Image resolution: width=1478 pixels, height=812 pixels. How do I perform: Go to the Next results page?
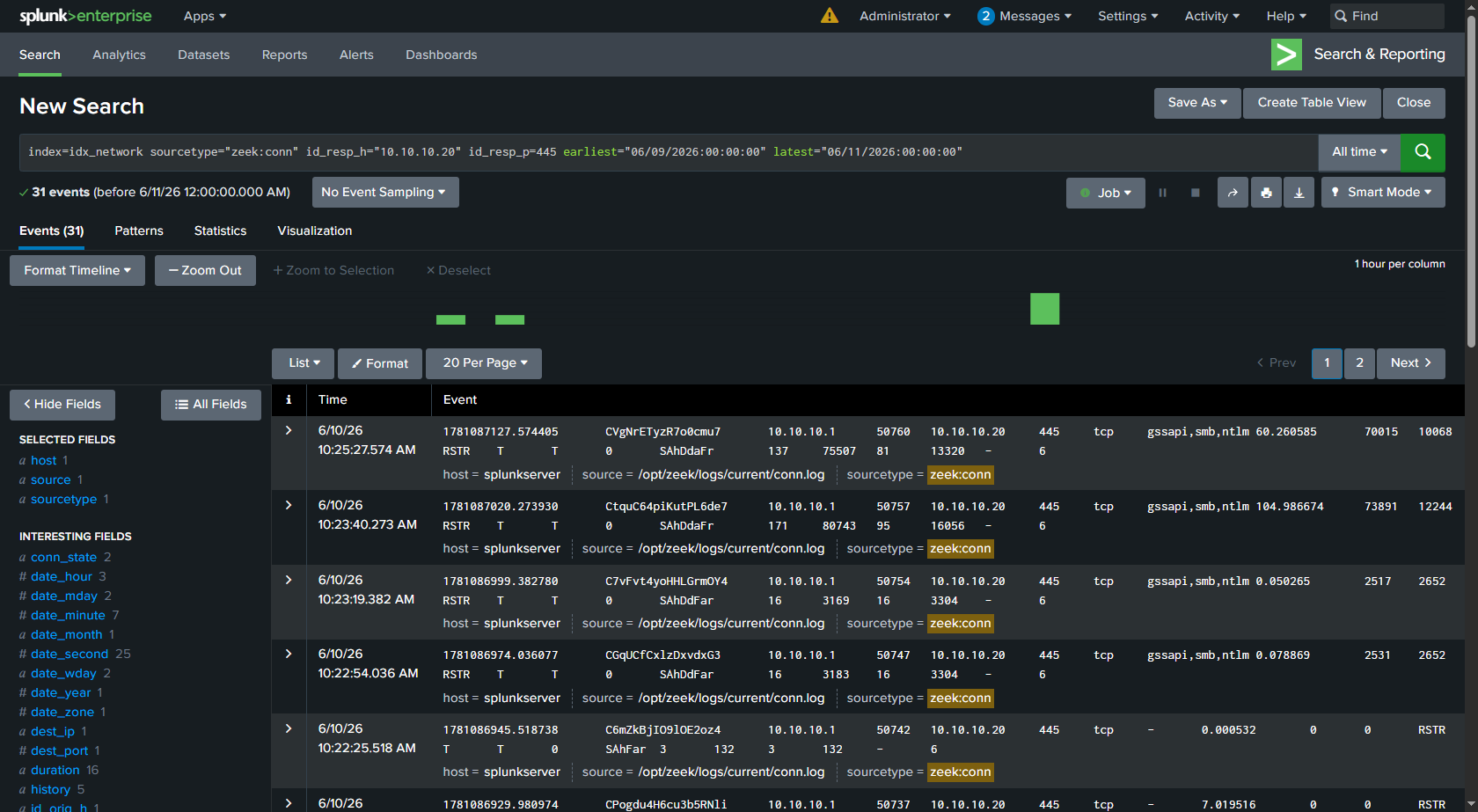click(x=1411, y=363)
